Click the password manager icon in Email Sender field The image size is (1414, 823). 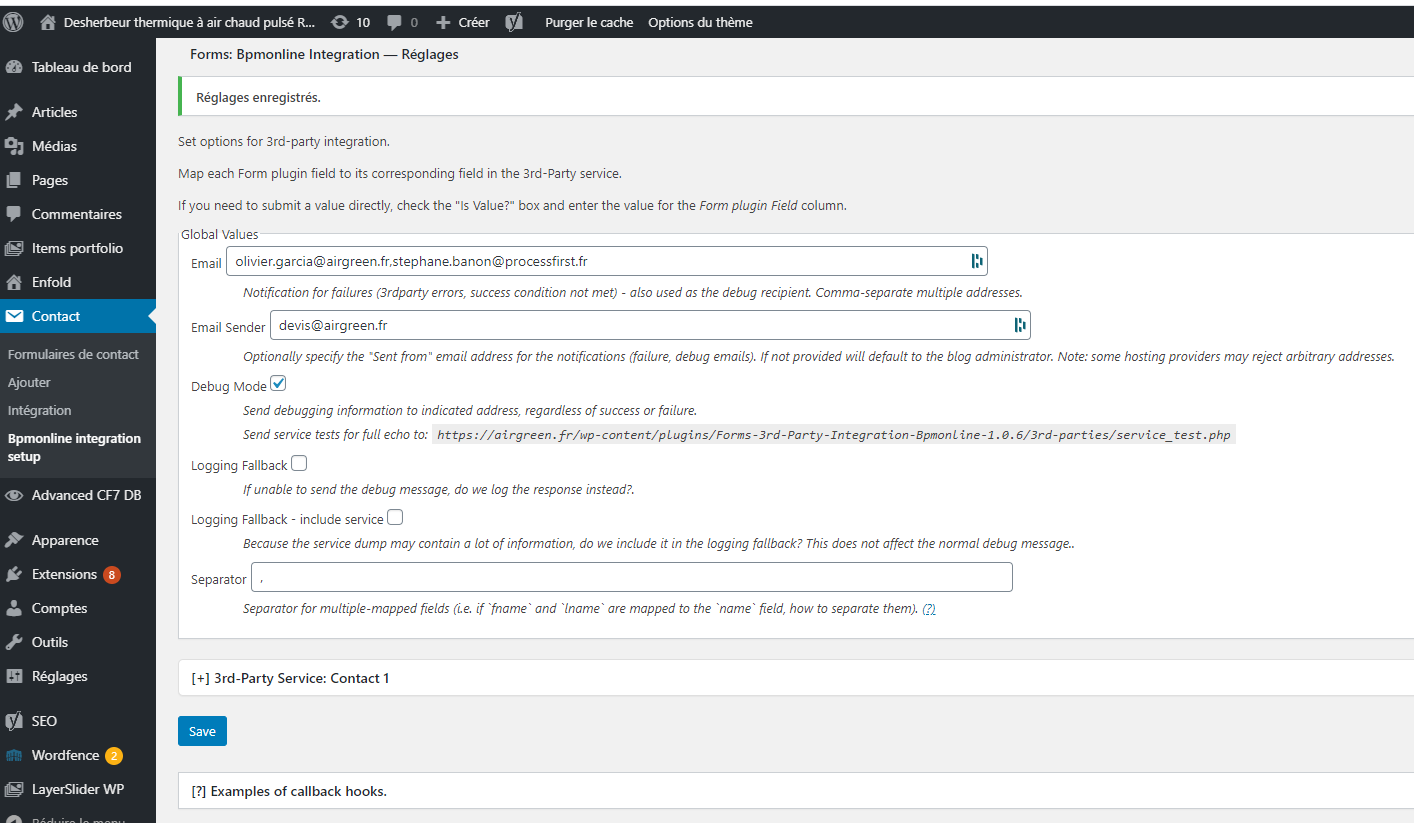(x=1020, y=324)
